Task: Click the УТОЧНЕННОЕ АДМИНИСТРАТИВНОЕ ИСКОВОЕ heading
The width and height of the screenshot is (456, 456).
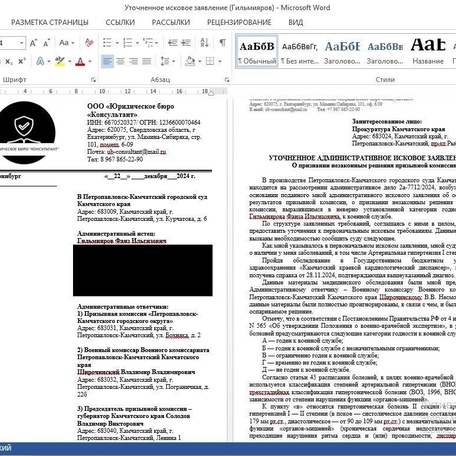Action: (x=362, y=158)
